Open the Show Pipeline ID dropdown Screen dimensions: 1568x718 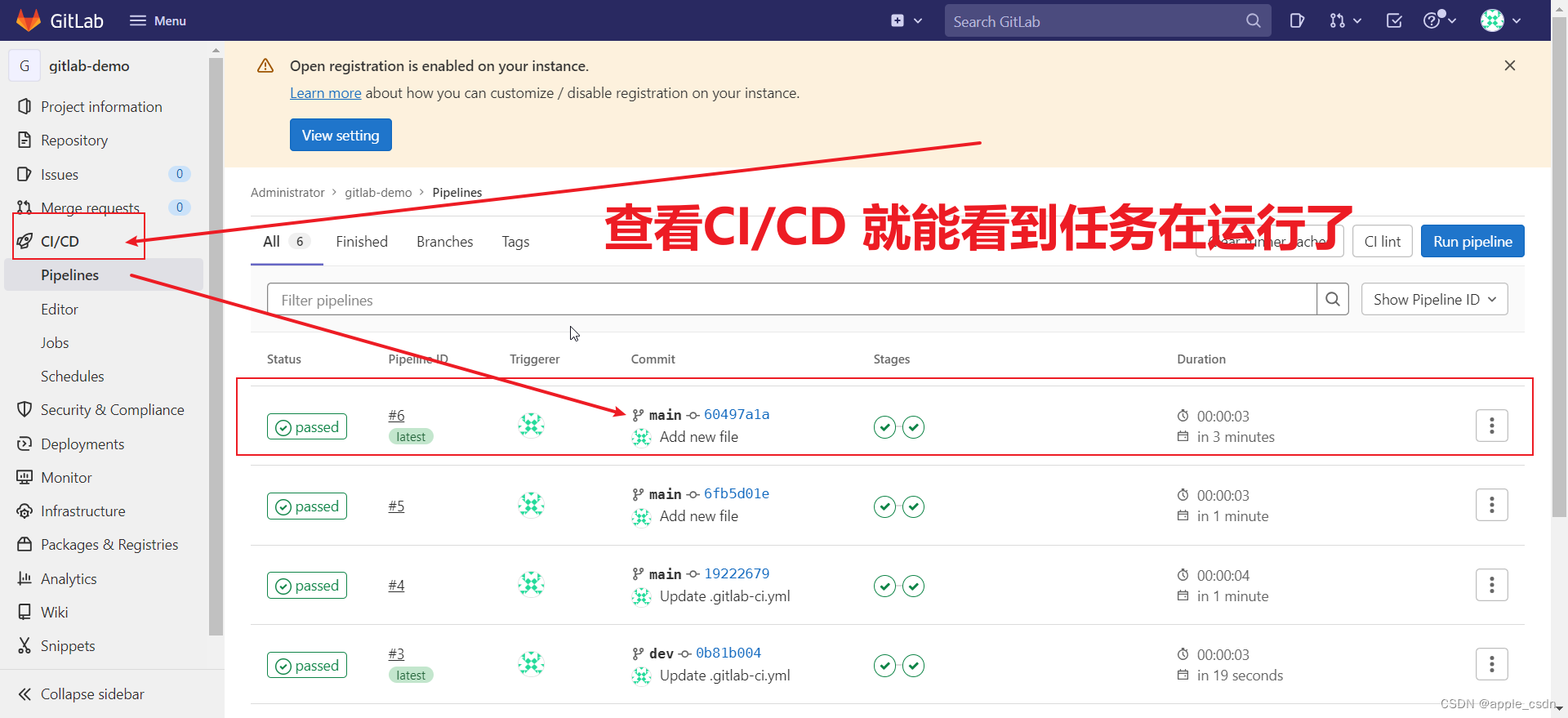[1434, 300]
